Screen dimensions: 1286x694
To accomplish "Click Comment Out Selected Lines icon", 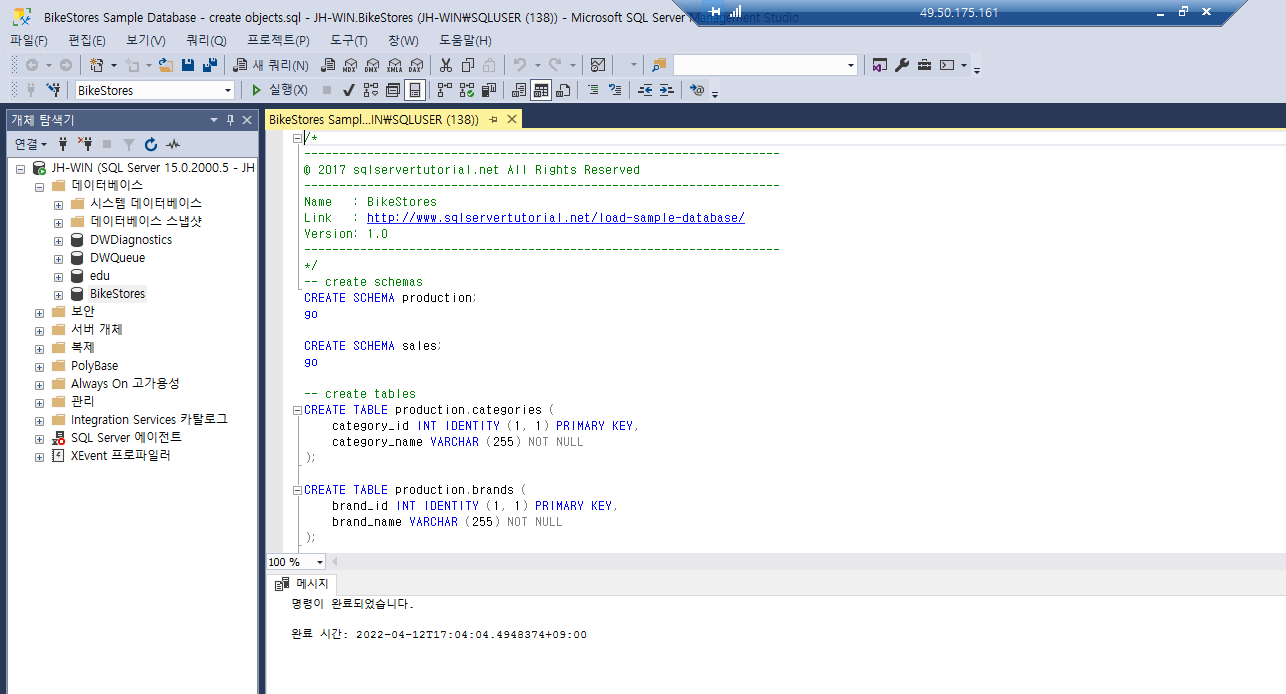I will tap(593, 90).
